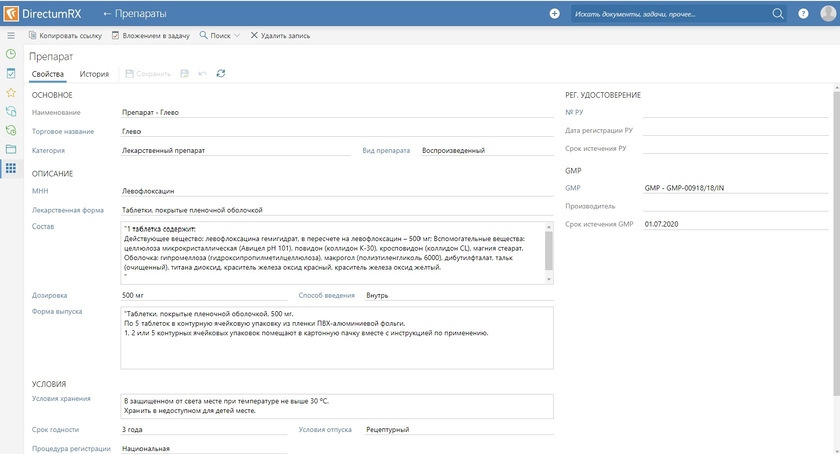Click the recent items clock icon in sidebar
Screen dimensions: 840x454
pyautogui.click(x=11, y=54)
